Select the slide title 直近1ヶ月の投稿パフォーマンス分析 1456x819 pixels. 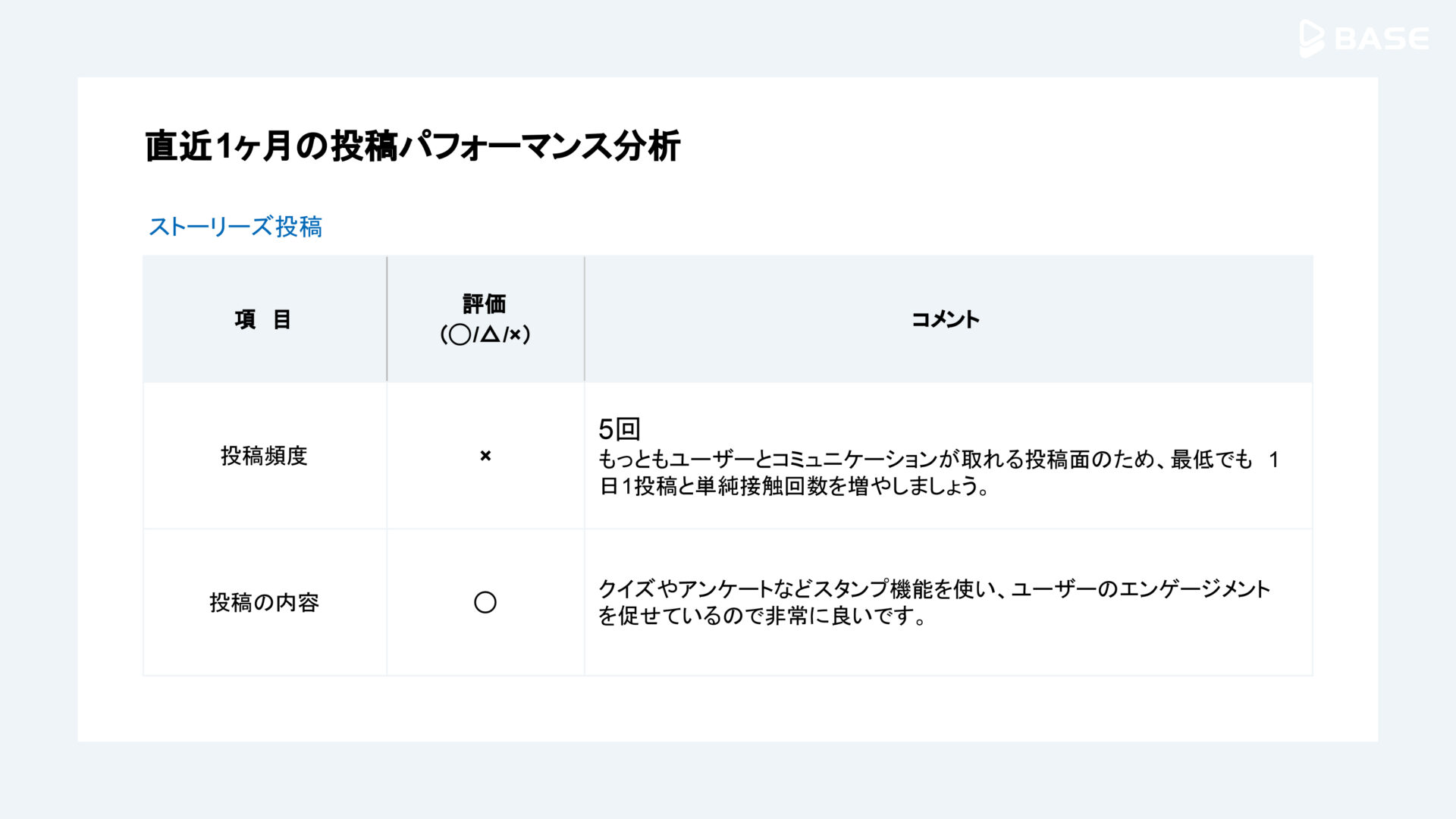pos(413,146)
